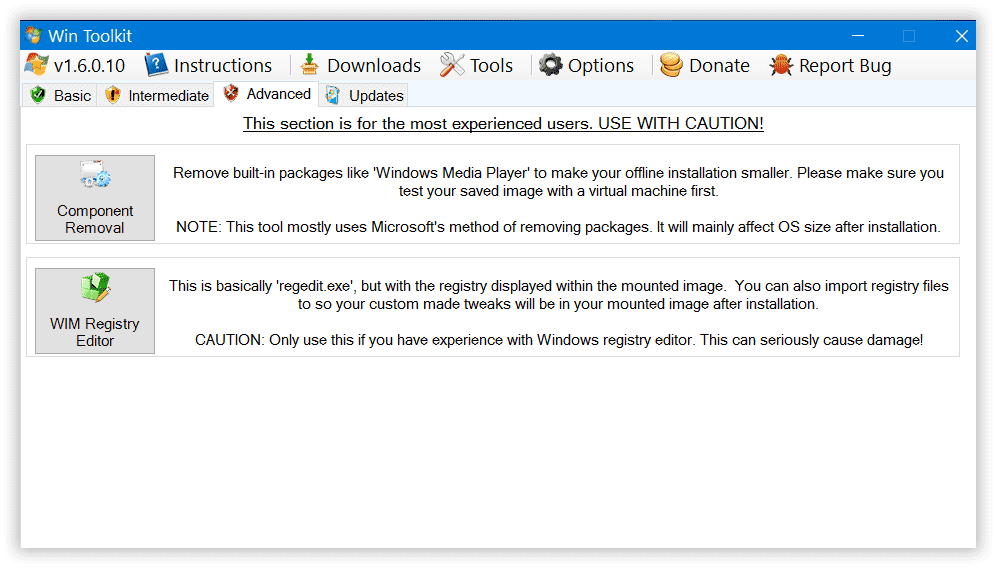
Task: Click the greyed-out maximize window button
Action: click(909, 36)
